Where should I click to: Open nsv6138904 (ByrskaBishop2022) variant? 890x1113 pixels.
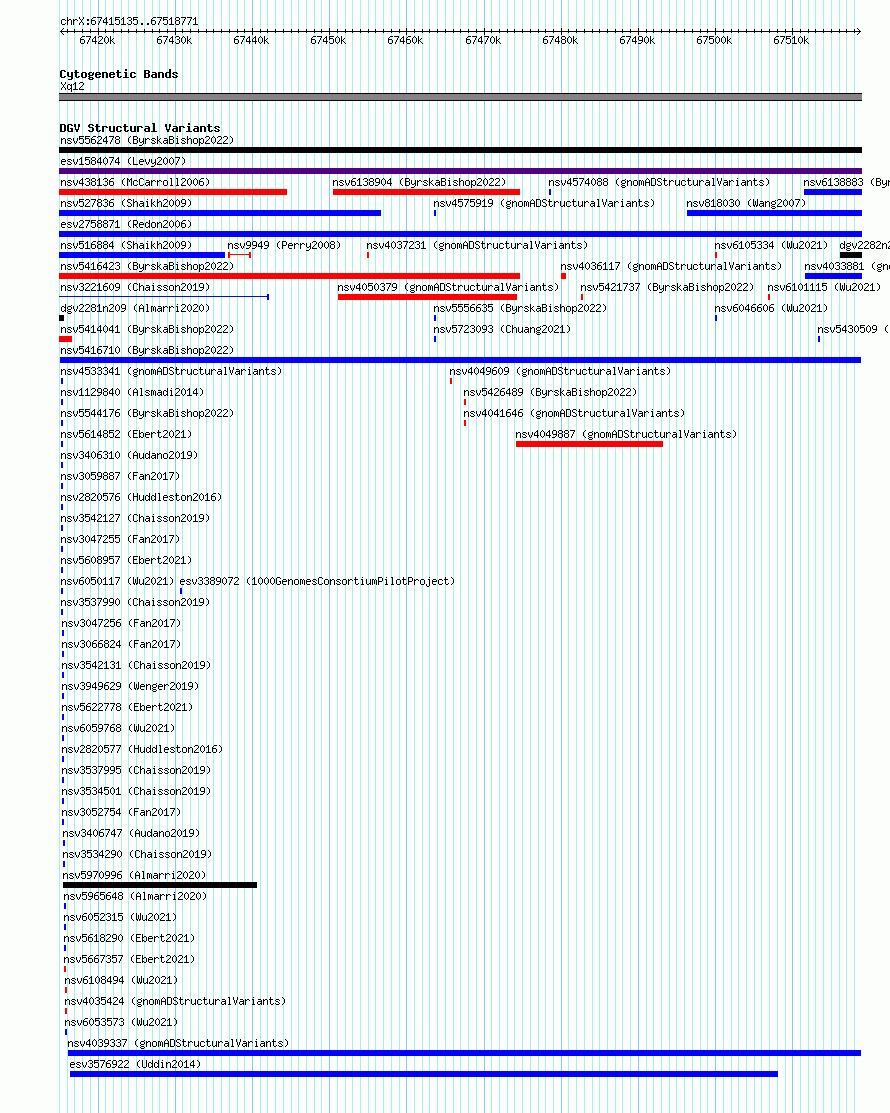point(419,182)
